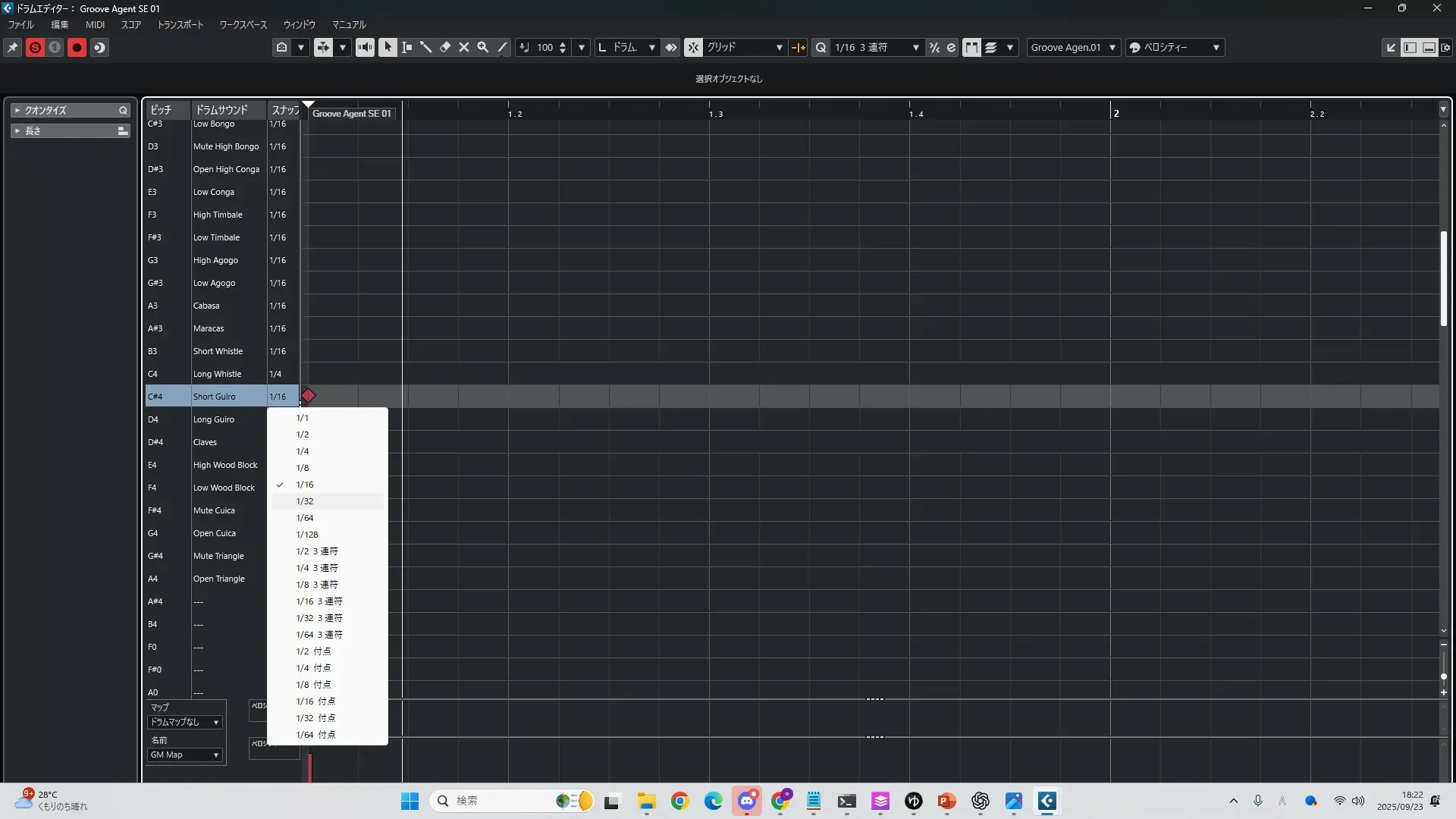Viewport: 1456px width, 819px height.
Task: Toggle the Solo Editor button
Action: click(x=35, y=47)
